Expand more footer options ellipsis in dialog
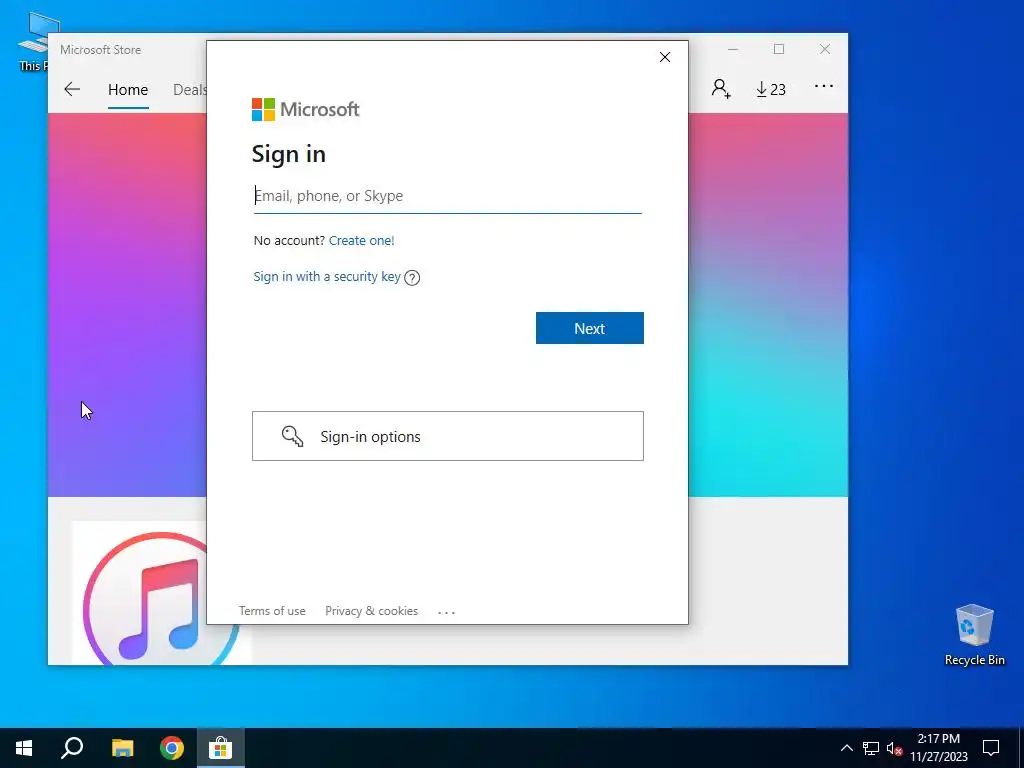This screenshot has height=768, width=1024. pos(446,612)
